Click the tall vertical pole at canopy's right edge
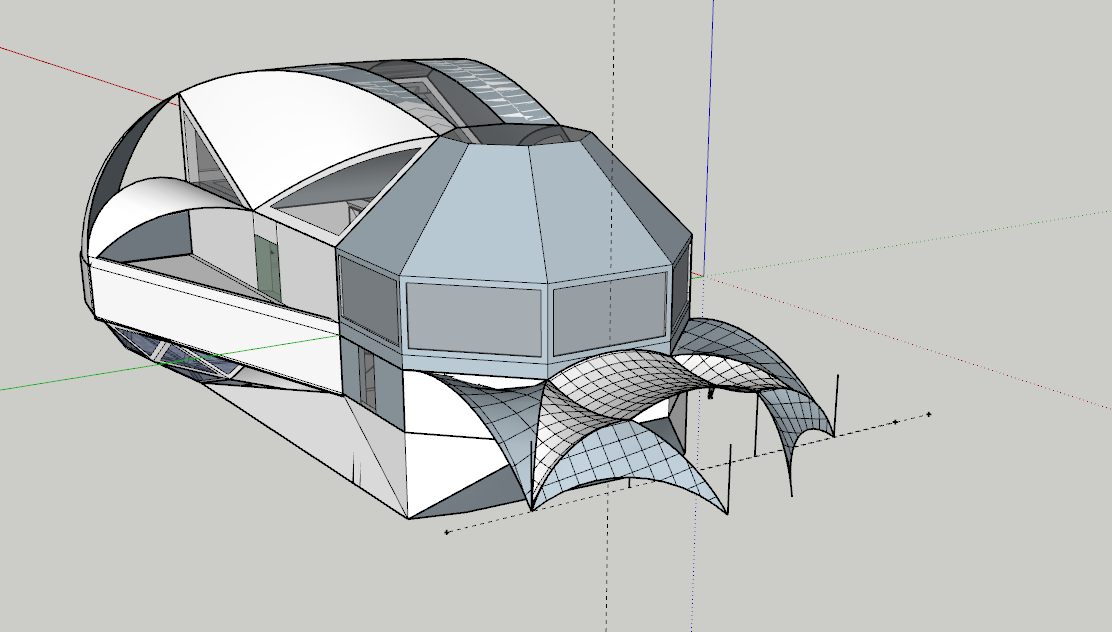The width and height of the screenshot is (1112, 632). [x=837, y=405]
